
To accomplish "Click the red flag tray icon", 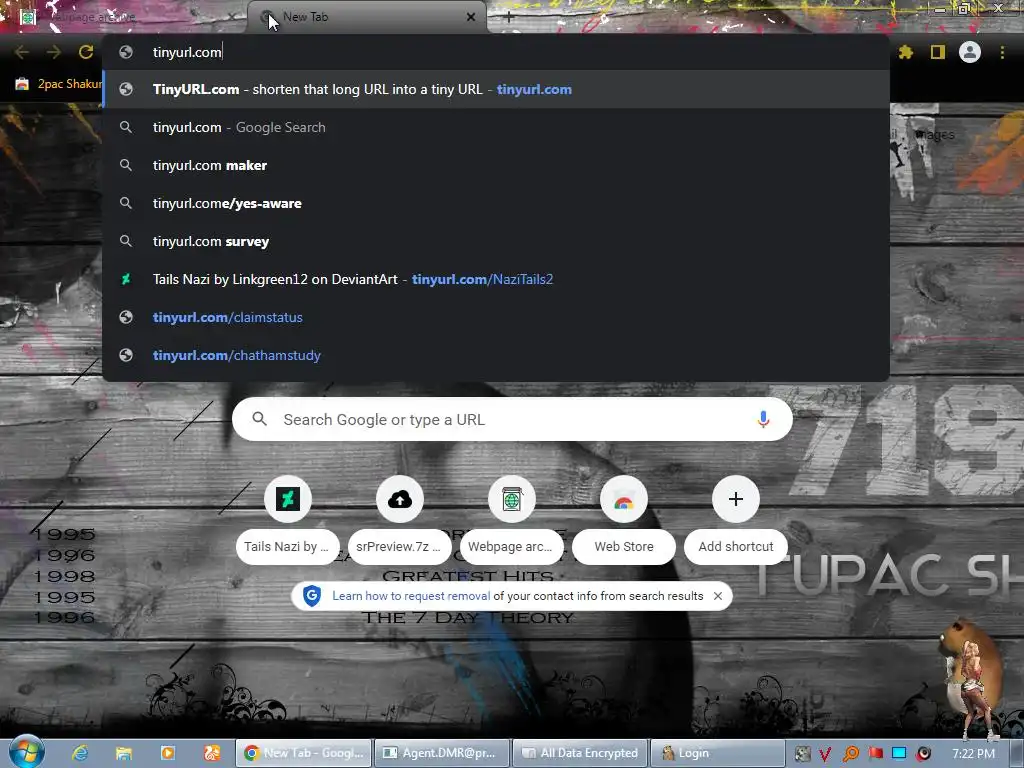I will (x=875, y=754).
